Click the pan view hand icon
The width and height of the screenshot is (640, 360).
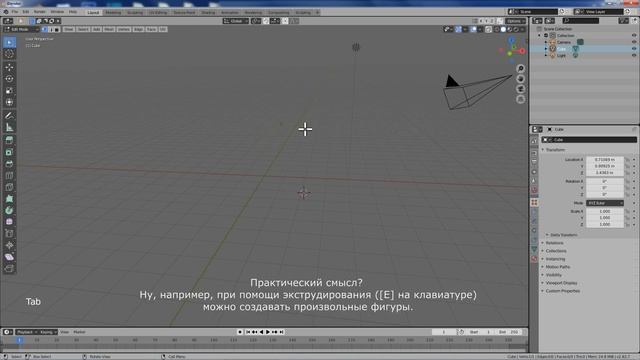coord(520,78)
